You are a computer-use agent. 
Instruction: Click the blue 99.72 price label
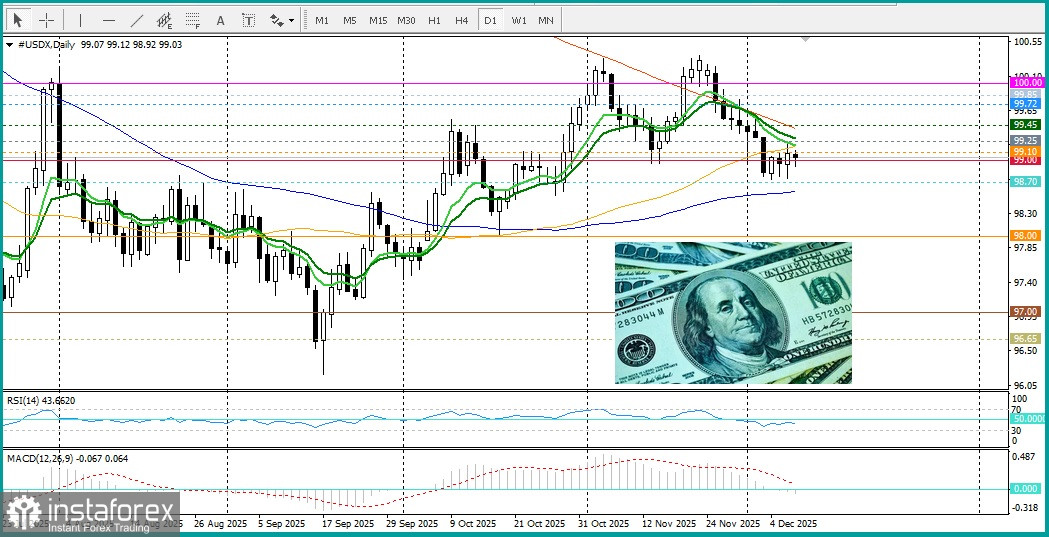1025,104
